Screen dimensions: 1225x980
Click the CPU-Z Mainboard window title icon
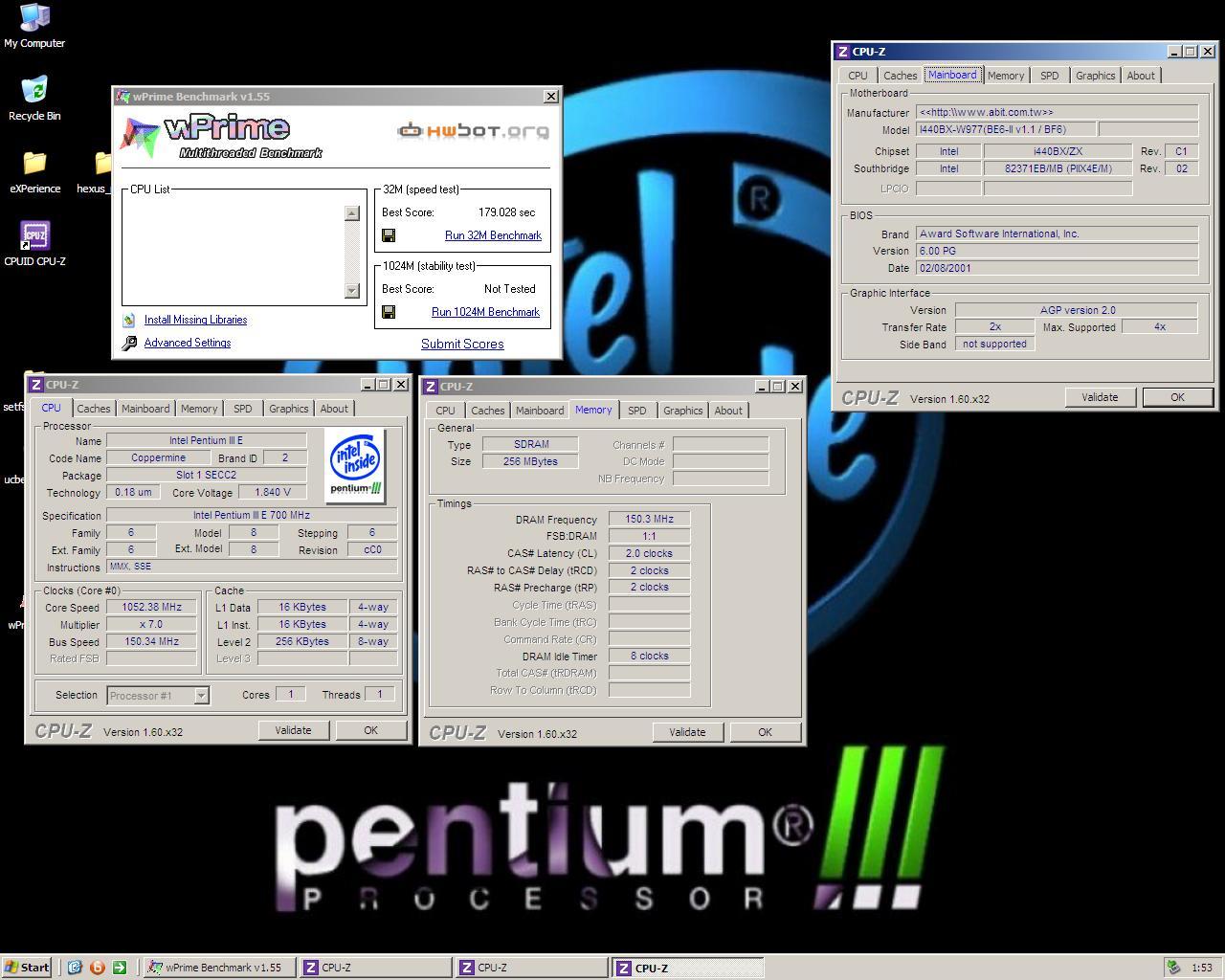pos(842,52)
